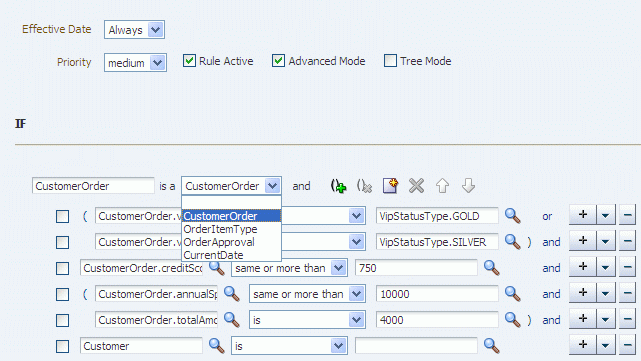Image resolution: width=641 pixels, height=361 pixels.
Task: Check the annualSpending row checkbox
Action: 63,294
